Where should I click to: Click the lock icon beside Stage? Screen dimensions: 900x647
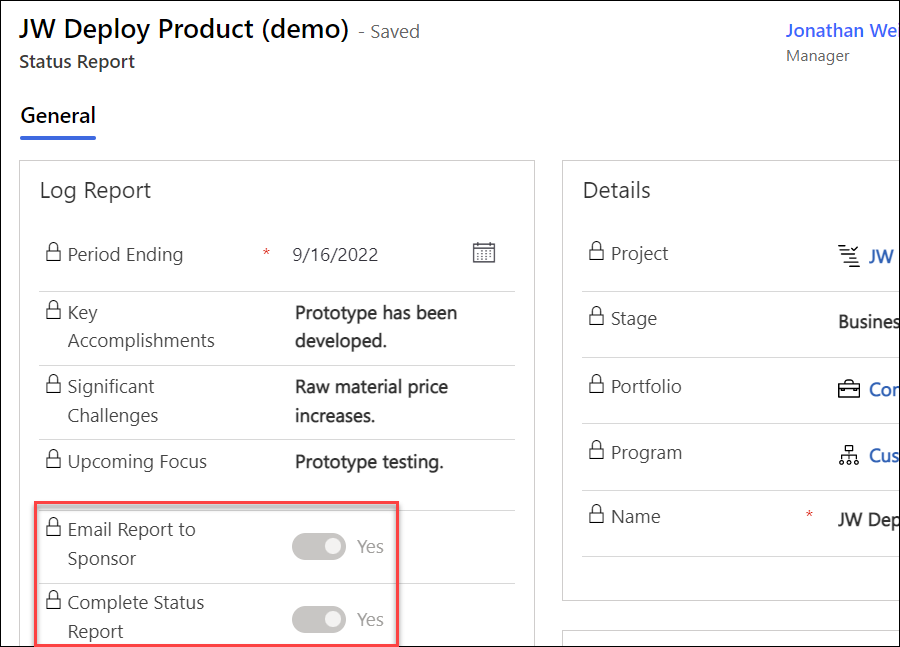597,317
